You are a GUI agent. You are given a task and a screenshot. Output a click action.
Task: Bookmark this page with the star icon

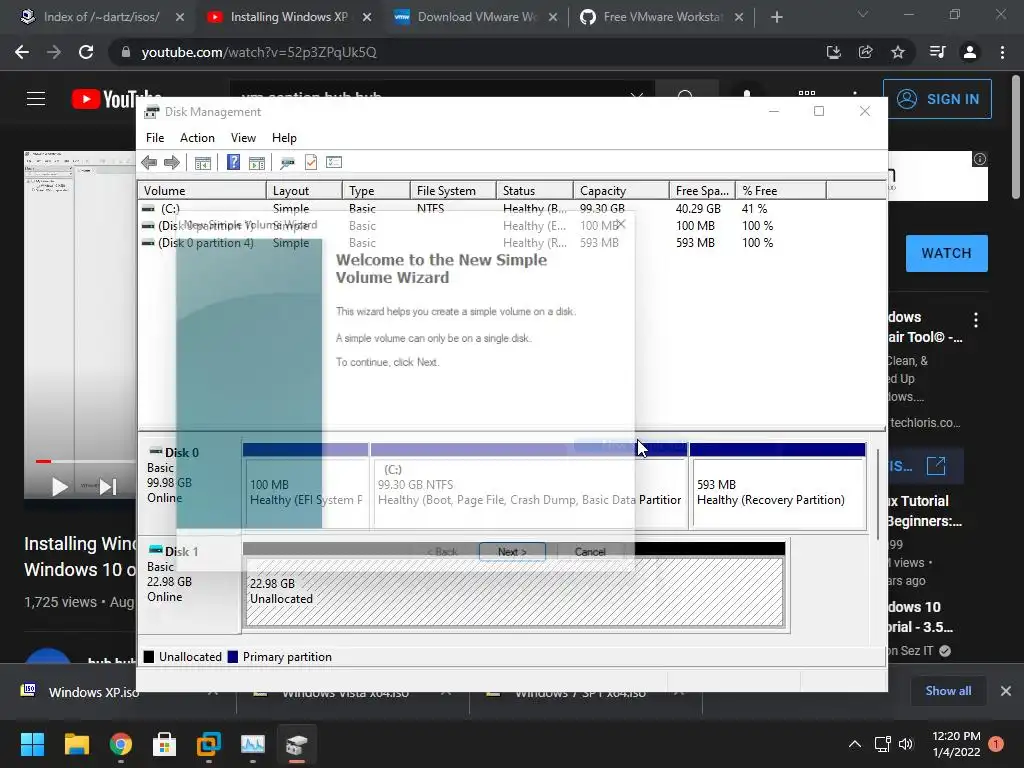coord(898,52)
